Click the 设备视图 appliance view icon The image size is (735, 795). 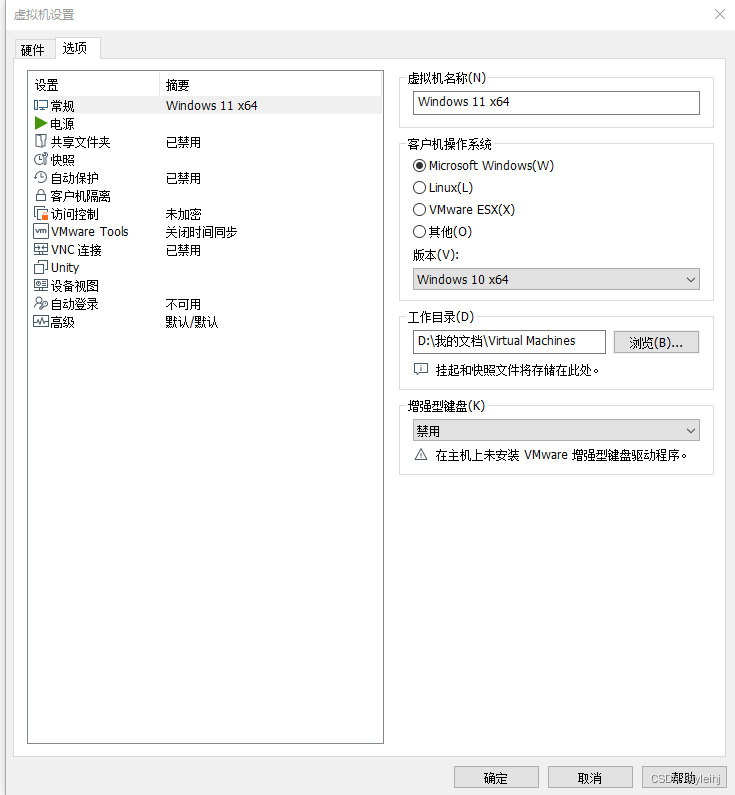pyautogui.click(x=41, y=285)
